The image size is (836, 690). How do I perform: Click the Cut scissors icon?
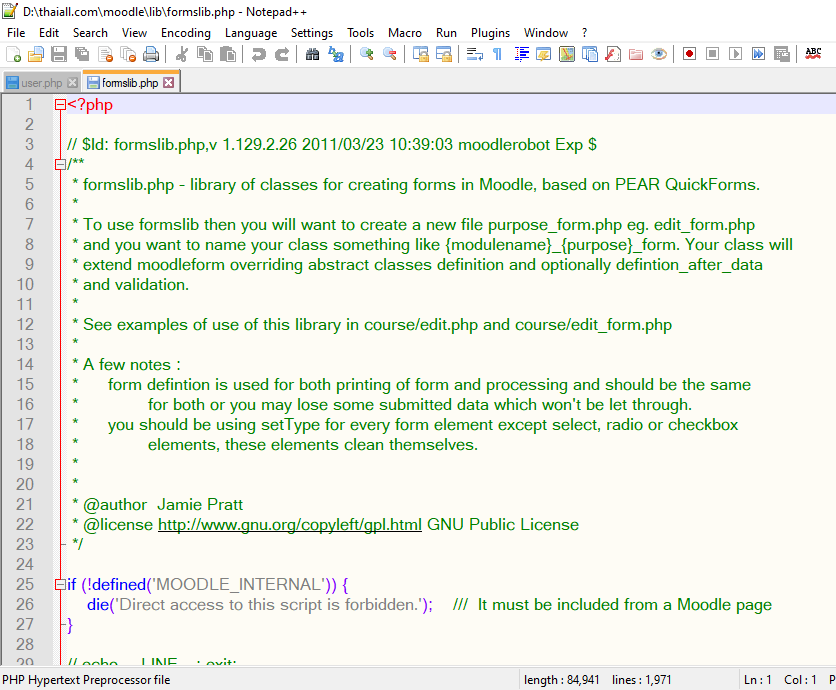[x=182, y=54]
